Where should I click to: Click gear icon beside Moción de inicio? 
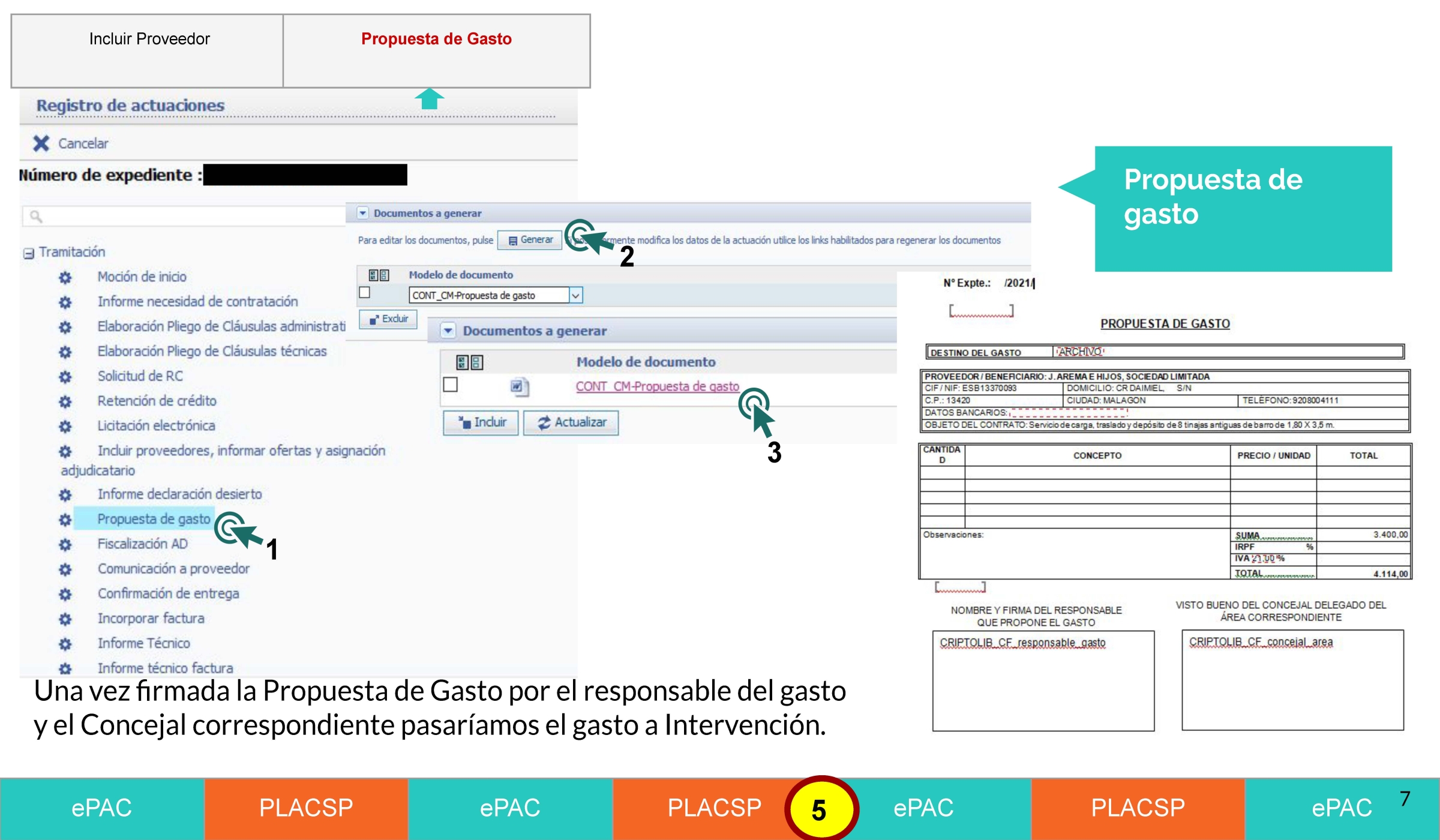65,277
